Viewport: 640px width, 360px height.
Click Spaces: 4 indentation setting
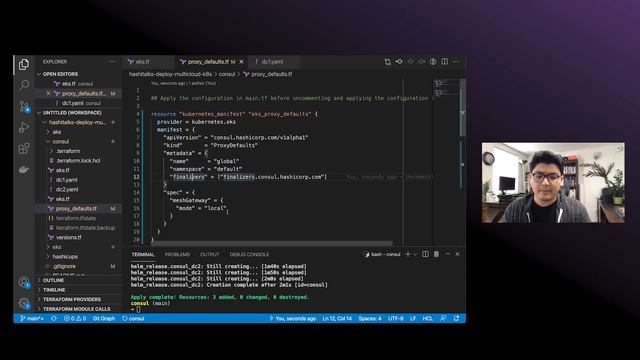tap(370, 318)
